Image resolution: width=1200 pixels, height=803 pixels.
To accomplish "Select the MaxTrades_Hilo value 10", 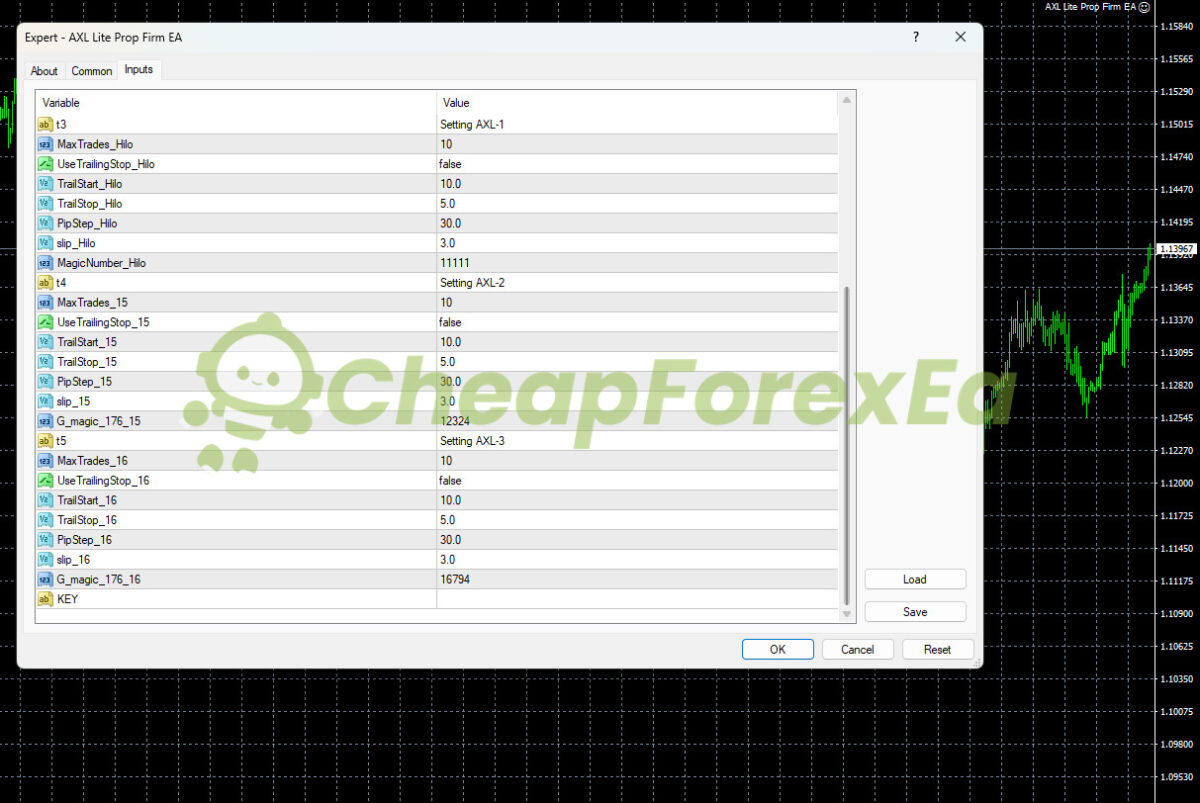I will (x=446, y=144).
